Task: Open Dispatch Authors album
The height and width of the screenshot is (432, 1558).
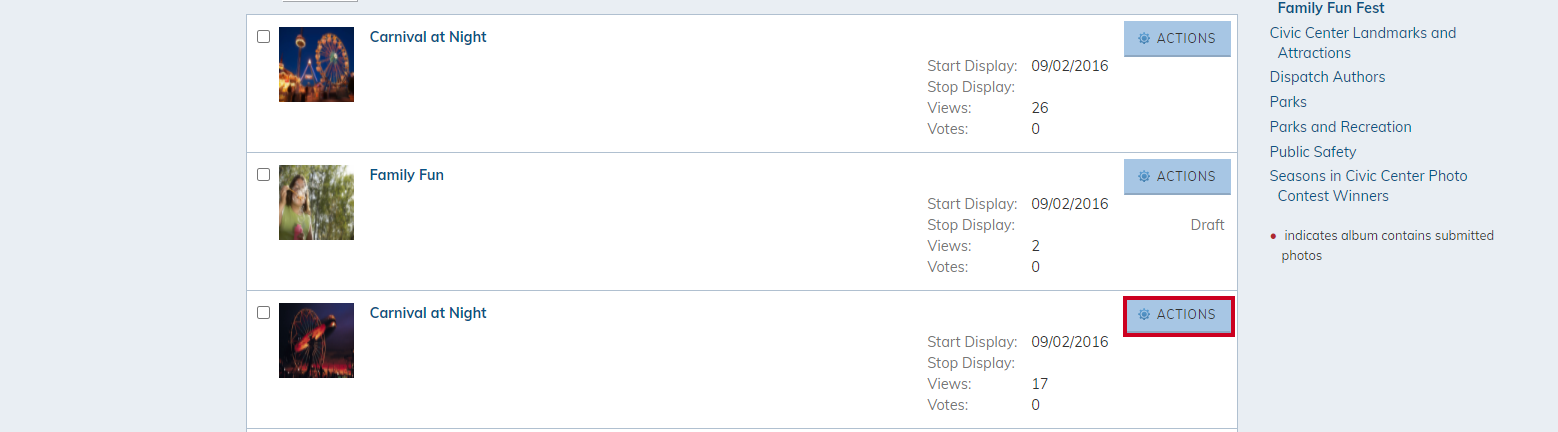Action: 1328,77
